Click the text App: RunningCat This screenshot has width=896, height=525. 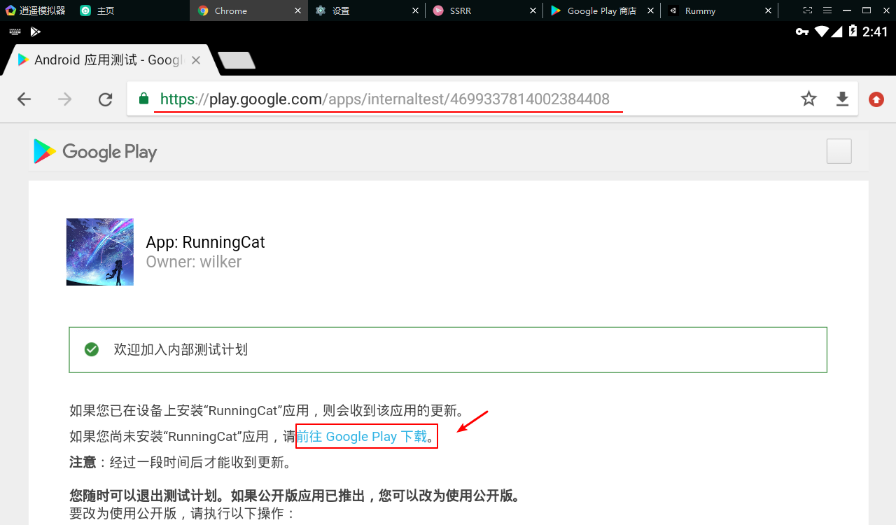click(205, 242)
